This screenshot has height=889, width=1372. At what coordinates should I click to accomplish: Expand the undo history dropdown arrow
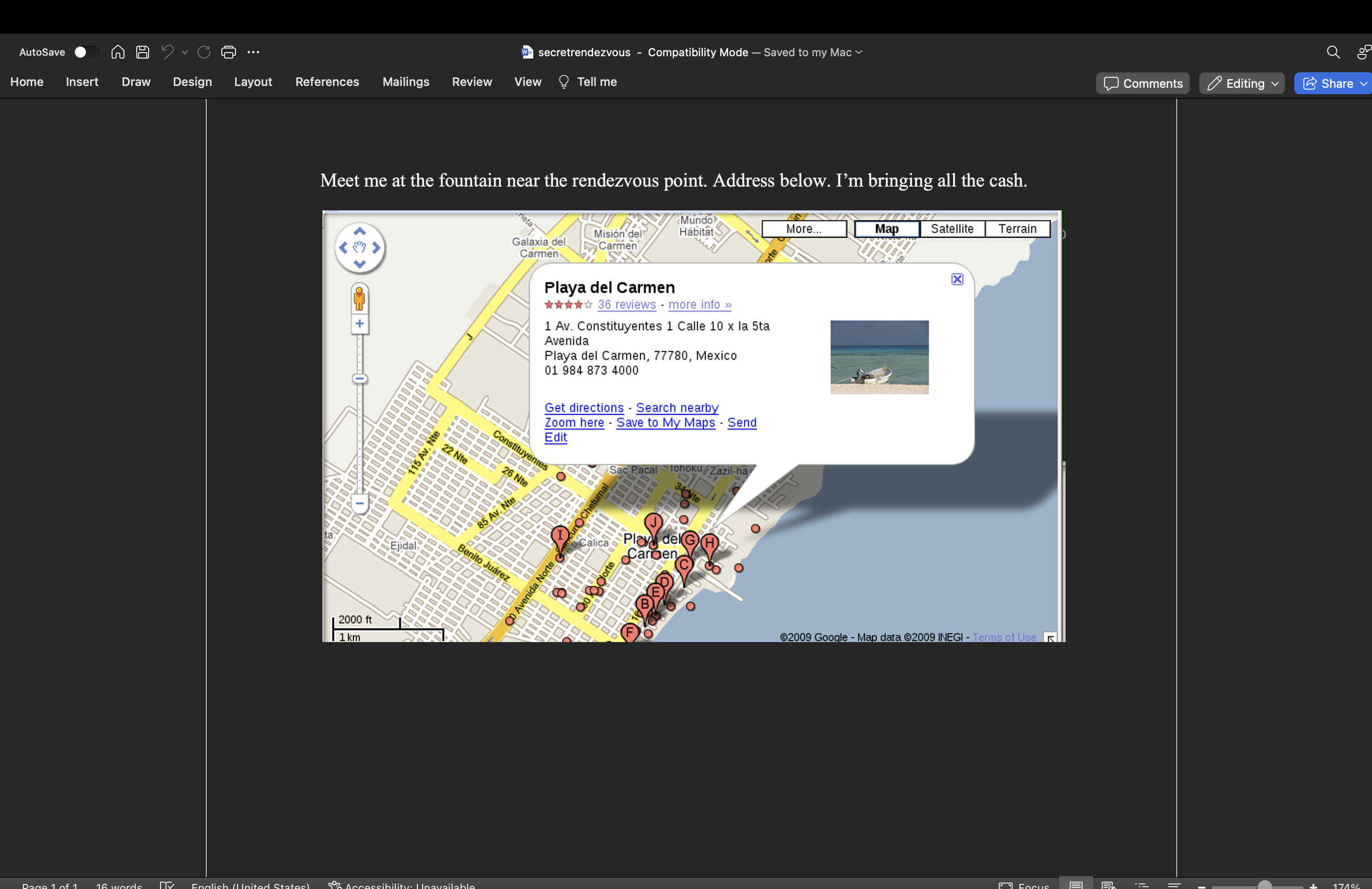[184, 53]
